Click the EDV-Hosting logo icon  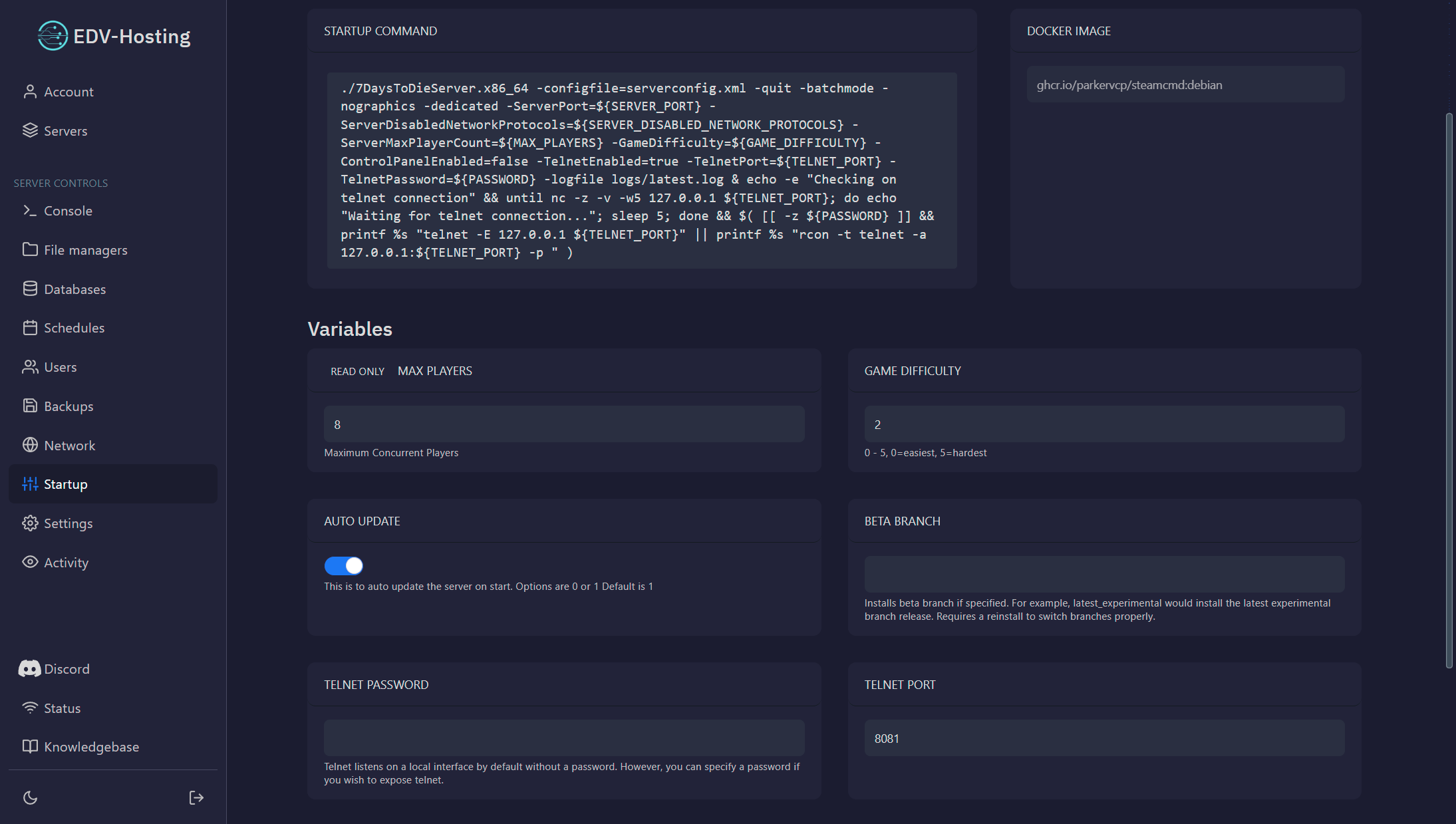(53, 36)
